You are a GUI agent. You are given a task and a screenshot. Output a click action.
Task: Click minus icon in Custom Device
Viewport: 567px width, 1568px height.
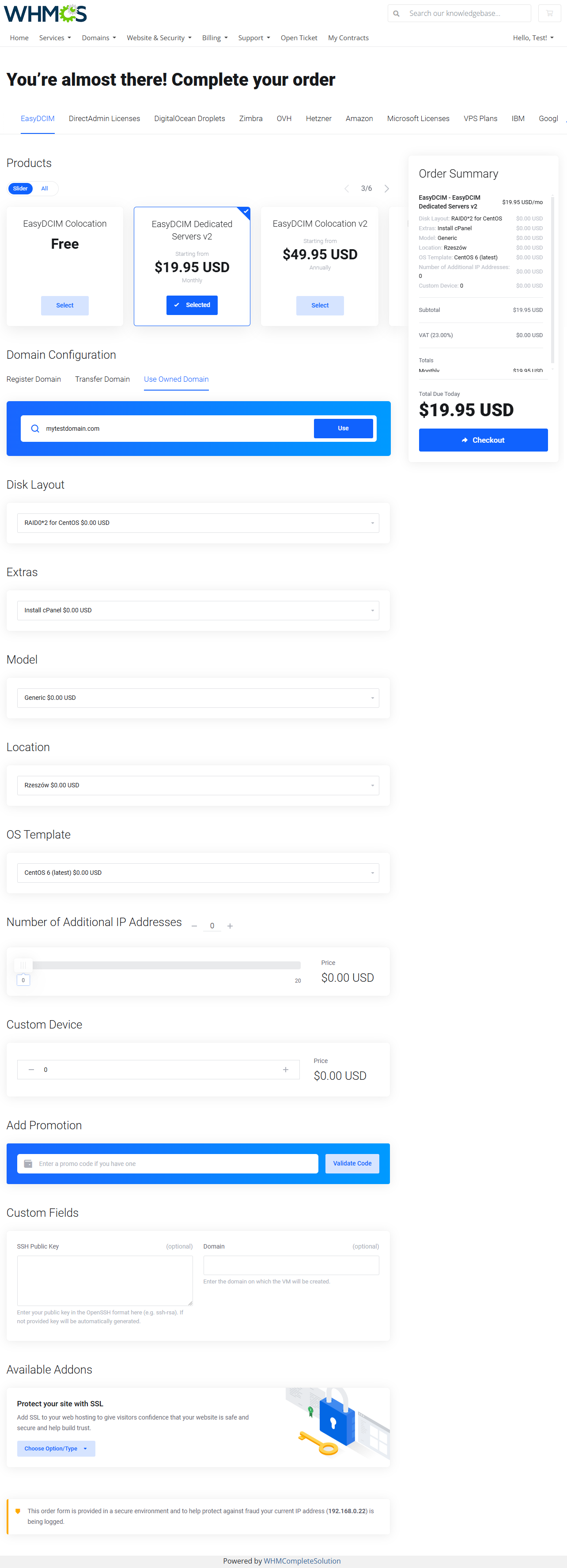[x=31, y=1070]
